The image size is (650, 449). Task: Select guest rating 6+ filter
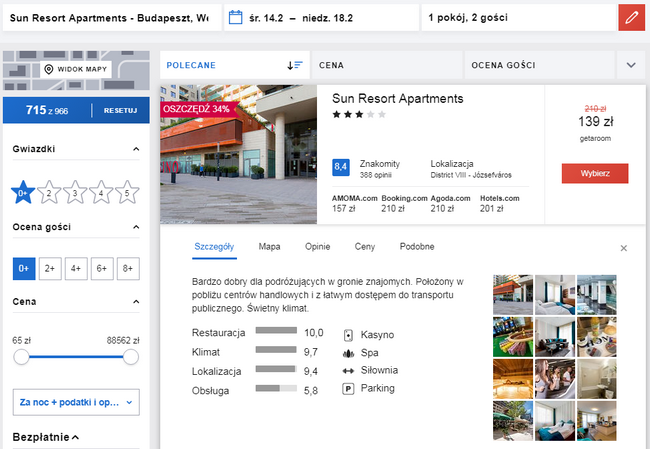point(102,269)
